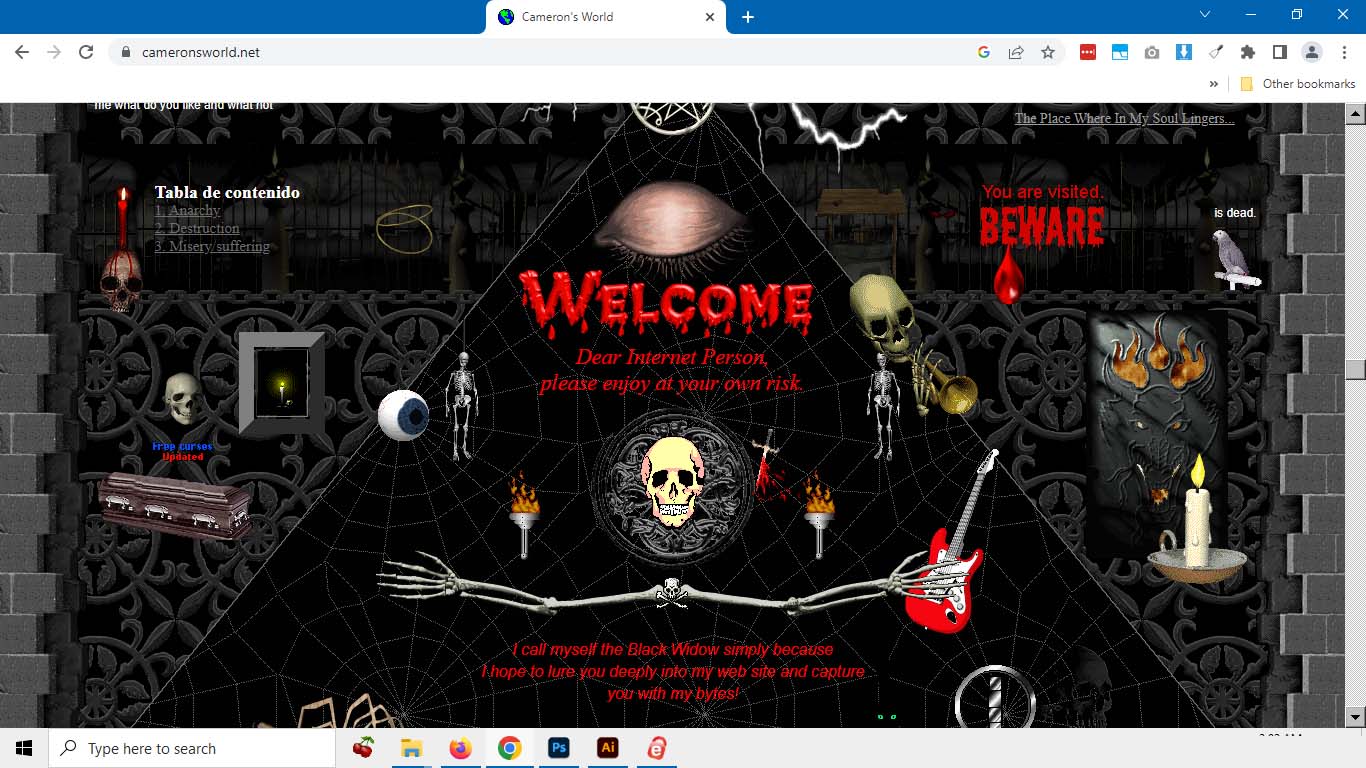The height and width of the screenshot is (768, 1366).
Task: Open a new browser tab
Action: 747,17
